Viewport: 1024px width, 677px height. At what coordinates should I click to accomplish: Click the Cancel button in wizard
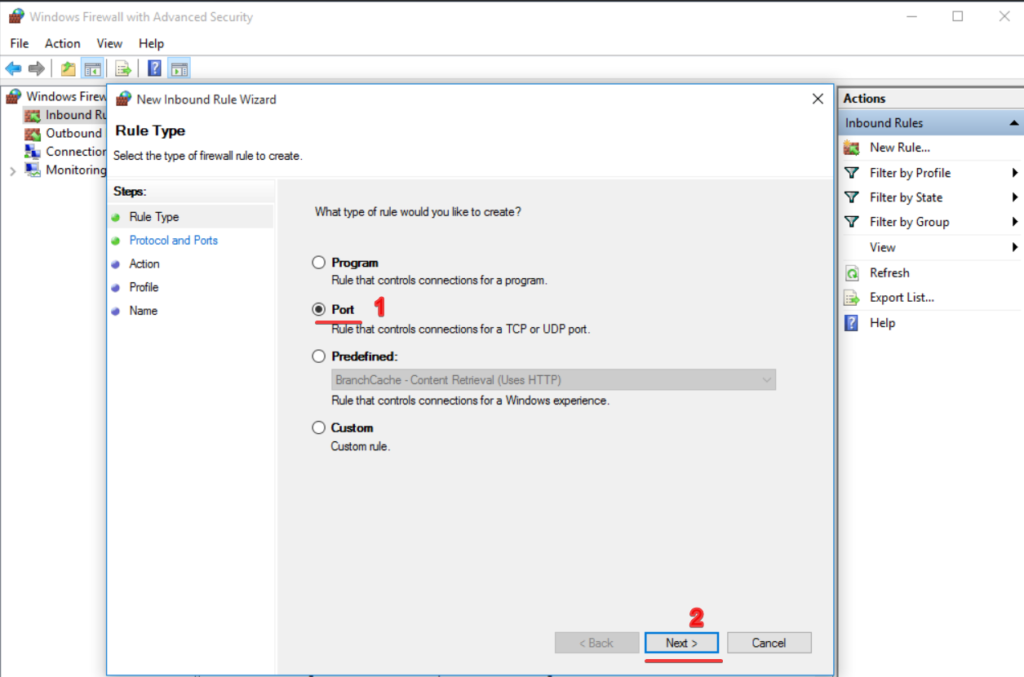click(769, 643)
